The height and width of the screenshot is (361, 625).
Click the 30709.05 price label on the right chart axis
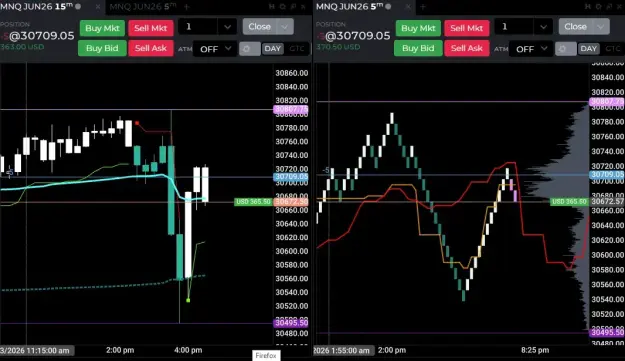click(x=607, y=175)
